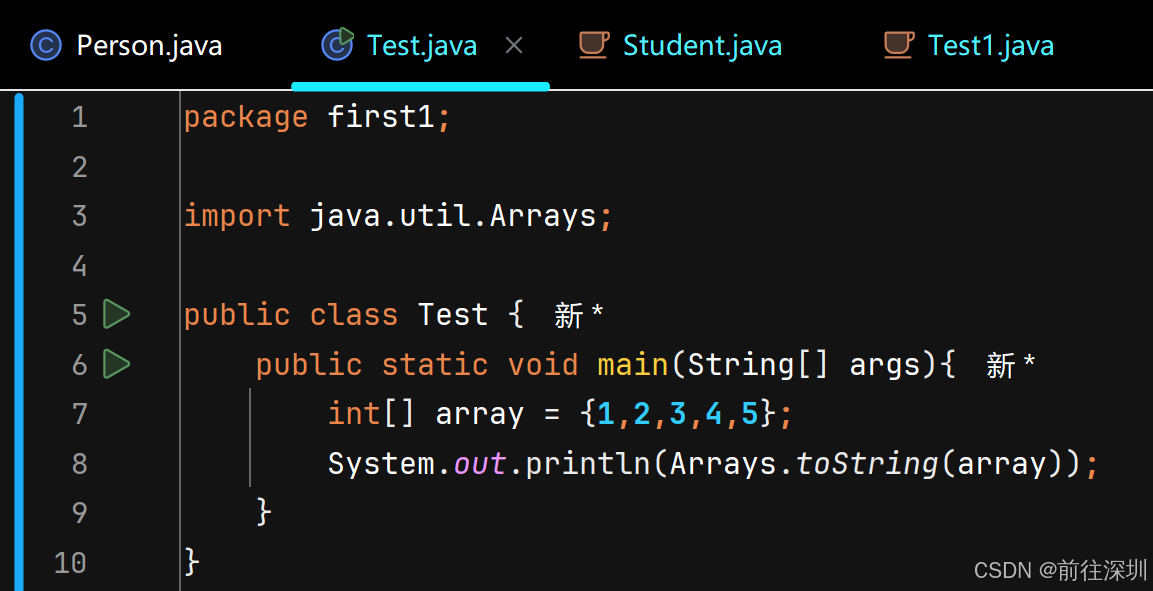Close the Test.java tab
1153x591 pixels.
(514, 46)
